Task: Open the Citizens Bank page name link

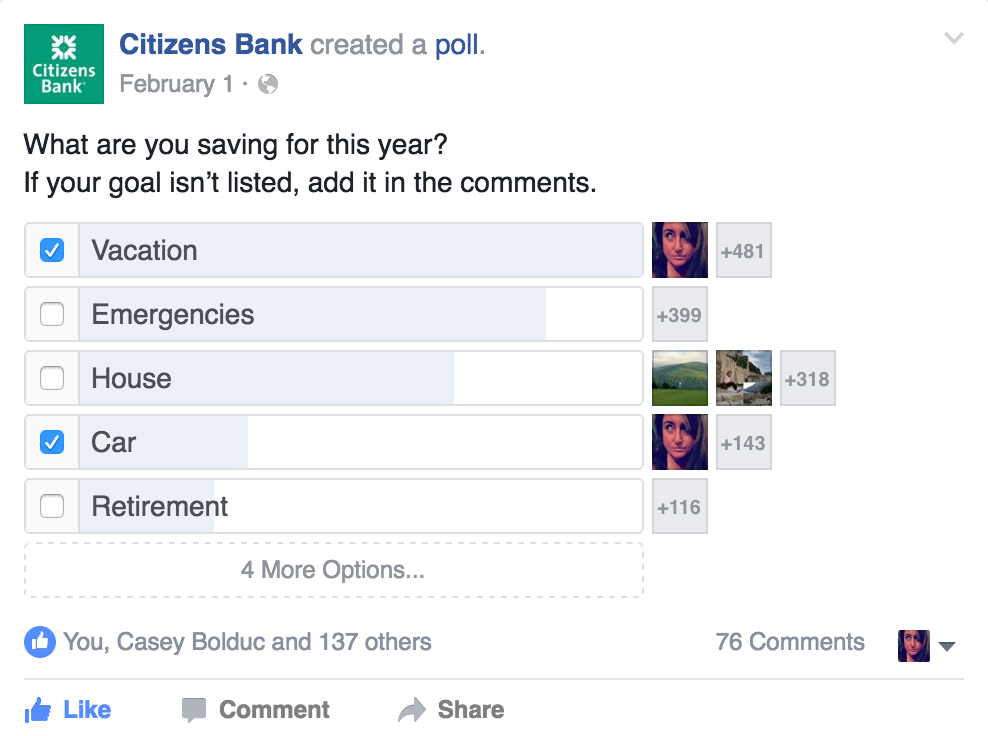Action: click(210, 45)
